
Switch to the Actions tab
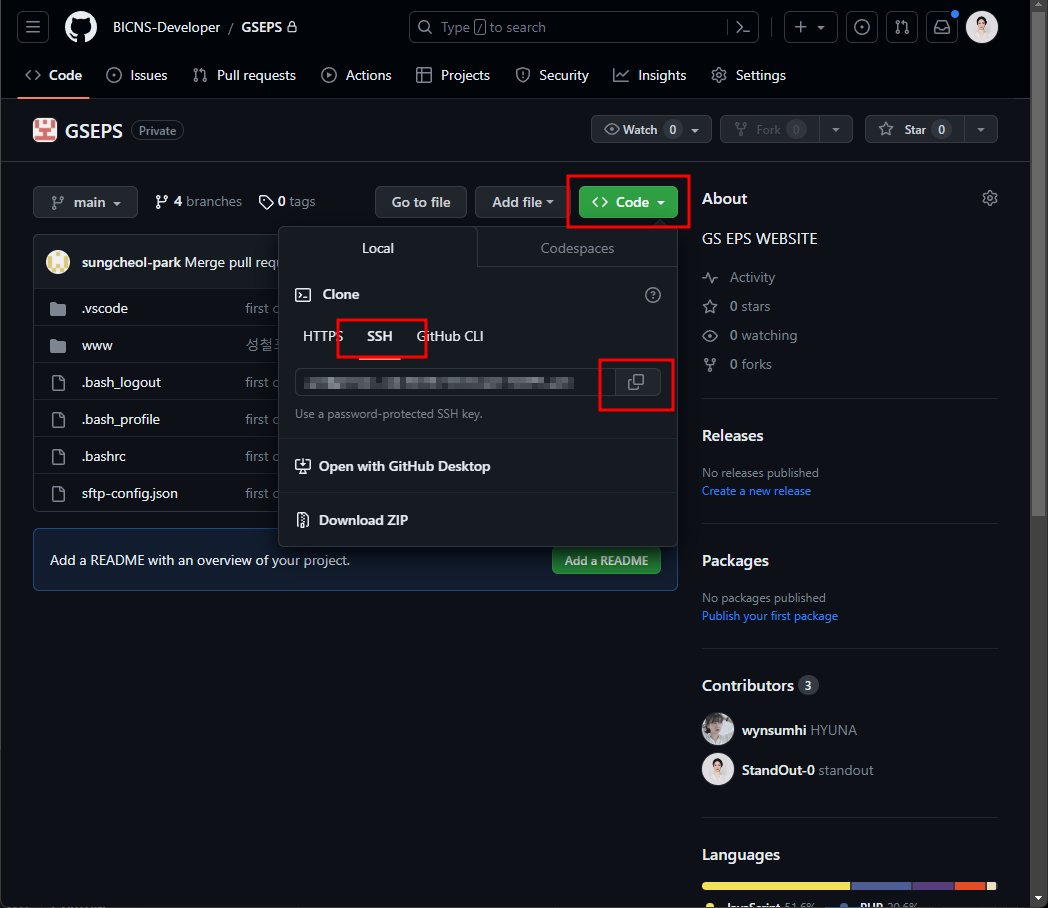pos(356,75)
